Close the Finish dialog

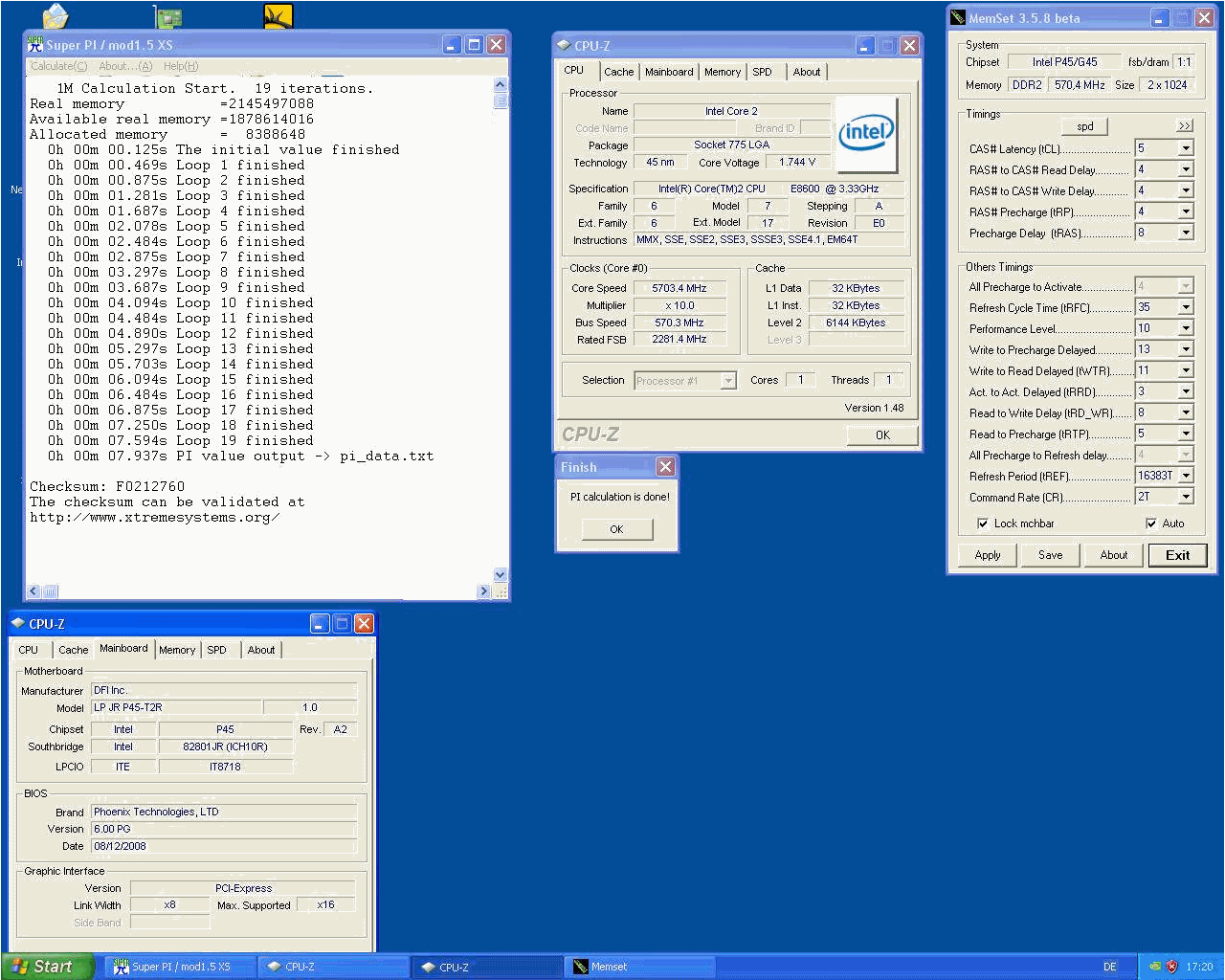[x=665, y=467]
